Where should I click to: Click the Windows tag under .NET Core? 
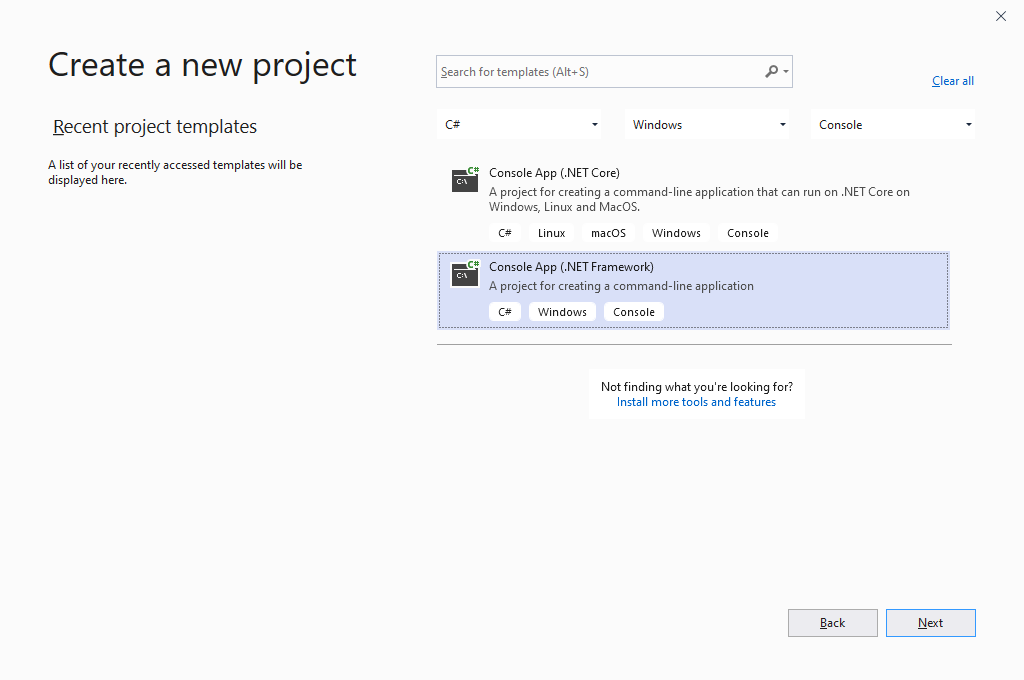[x=676, y=233]
